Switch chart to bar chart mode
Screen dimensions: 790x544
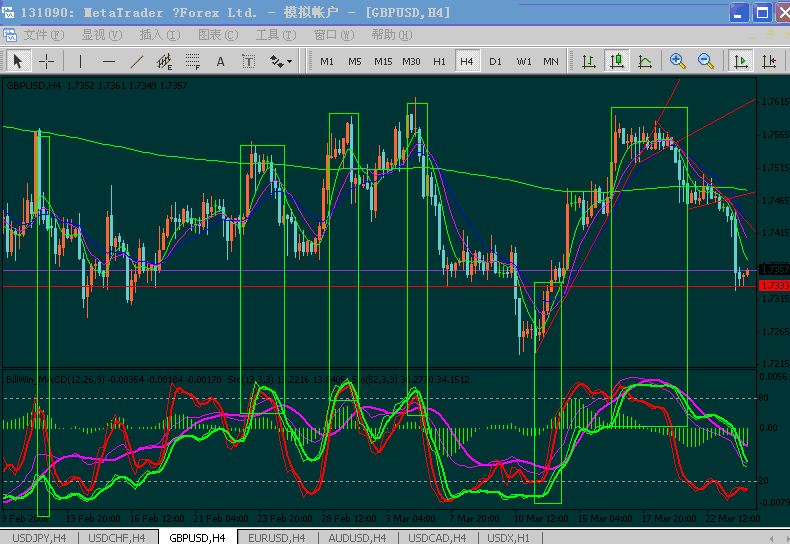[x=589, y=61]
